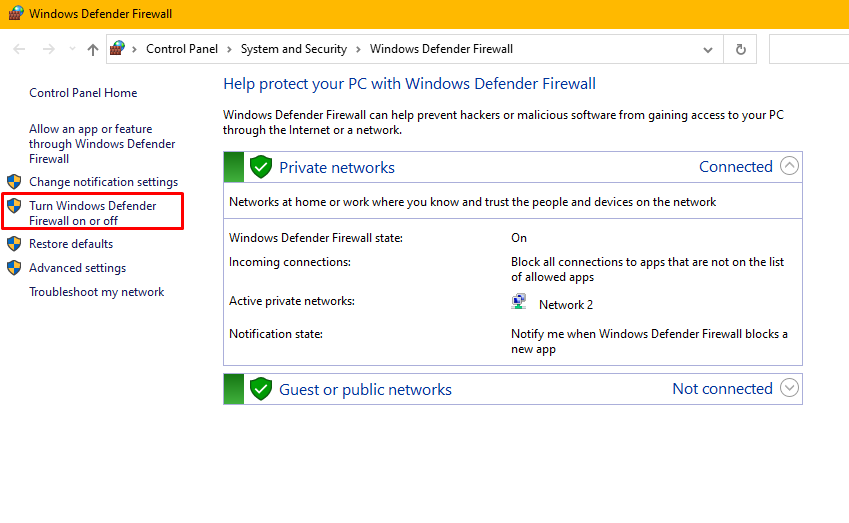Click the Connected status text
The image size is (849, 523).
(736, 166)
